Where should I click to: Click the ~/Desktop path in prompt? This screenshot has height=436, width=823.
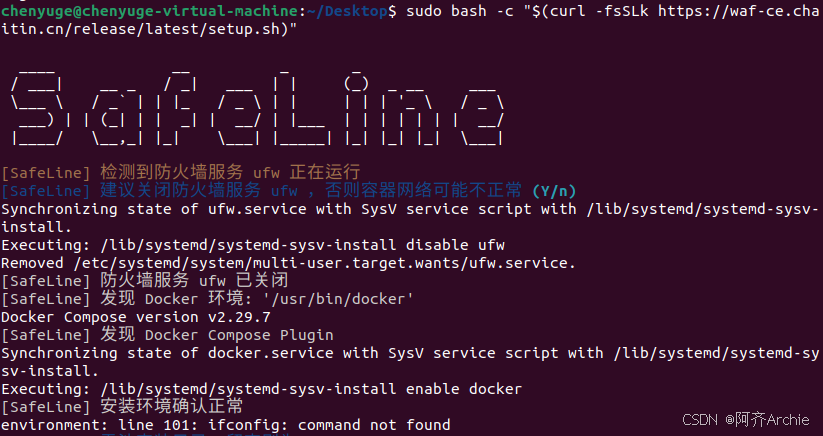point(347,10)
